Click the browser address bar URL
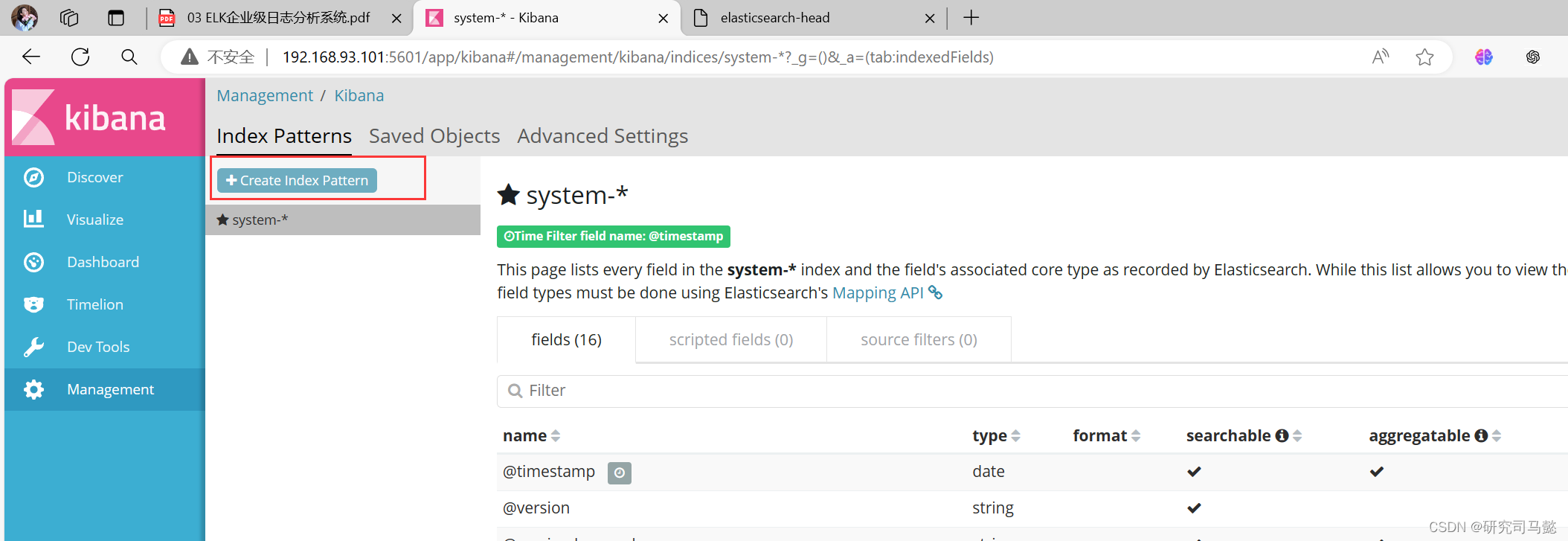 pyautogui.click(x=638, y=57)
